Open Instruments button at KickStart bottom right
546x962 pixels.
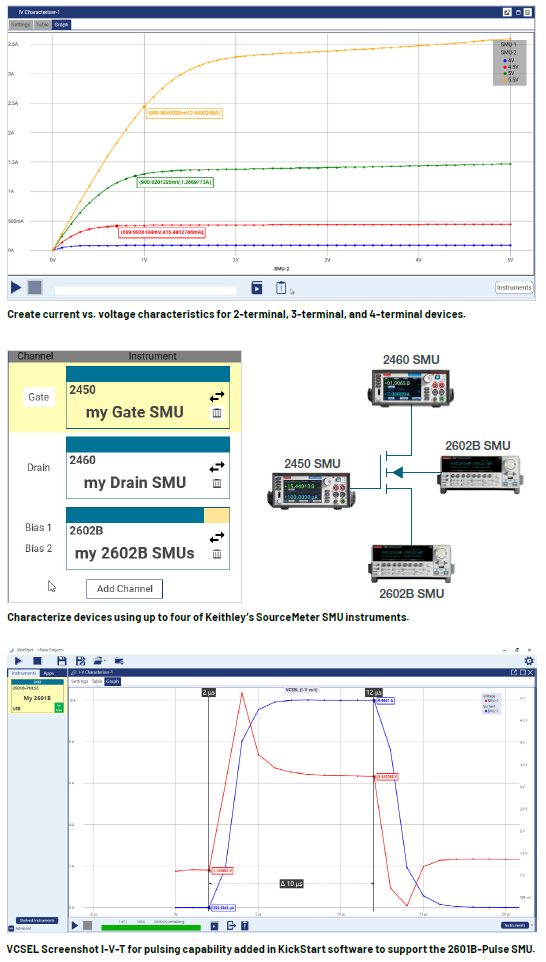point(515,925)
